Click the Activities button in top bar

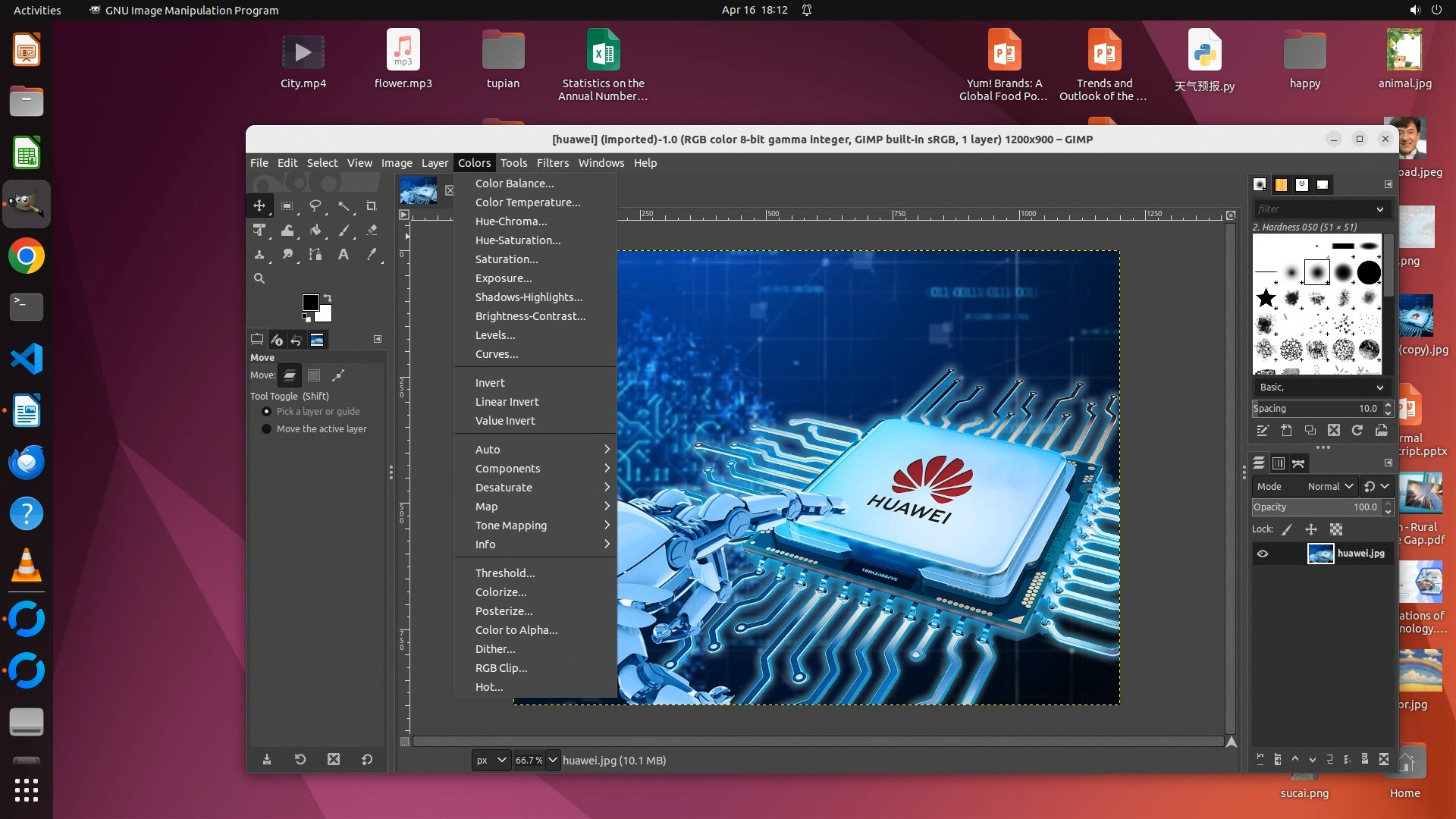[x=37, y=10]
